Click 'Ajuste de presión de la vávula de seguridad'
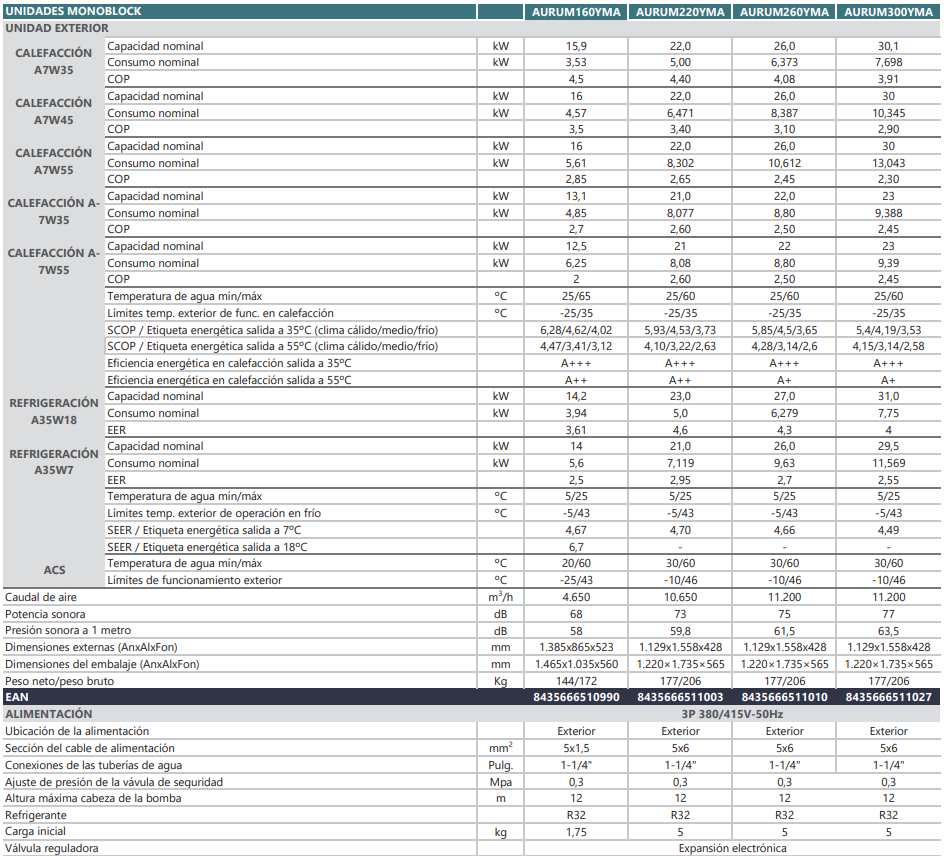This screenshot has height=856, width=947. click(x=114, y=782)
